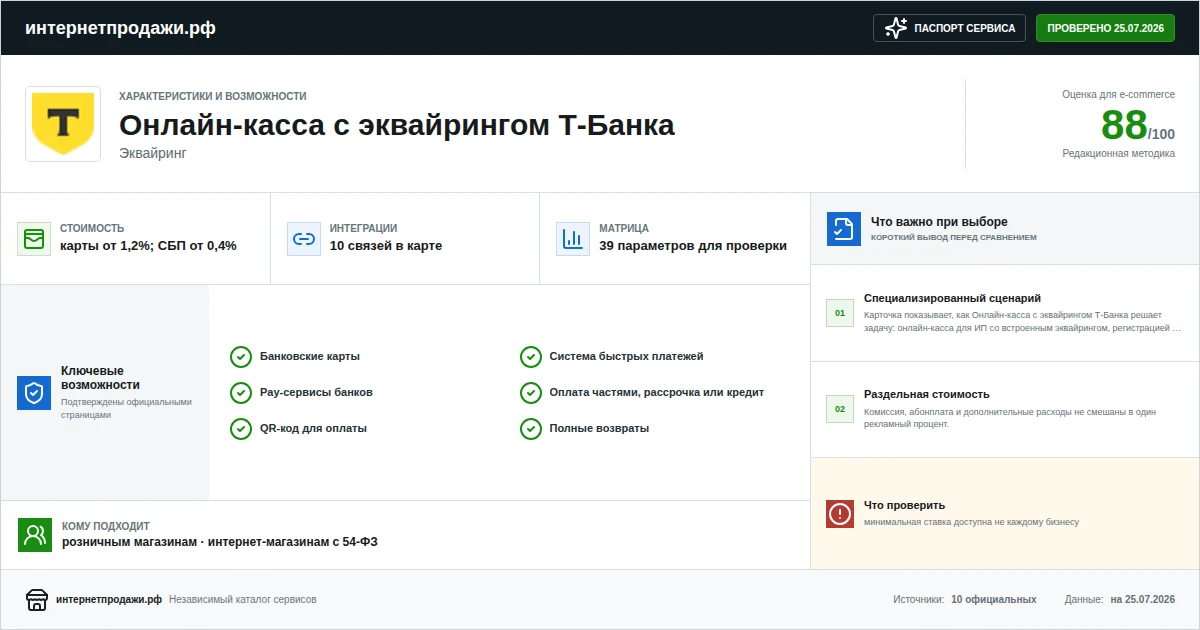The height and width of the screenshot is (630, 1200).
Task: Click the Характеристики и возможности caption
Action: pos(213,96)
